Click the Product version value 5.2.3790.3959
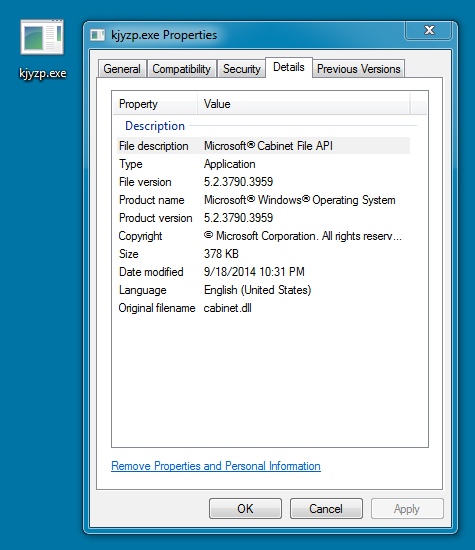This screenshot has width=475, height=550. pos(238,218)
